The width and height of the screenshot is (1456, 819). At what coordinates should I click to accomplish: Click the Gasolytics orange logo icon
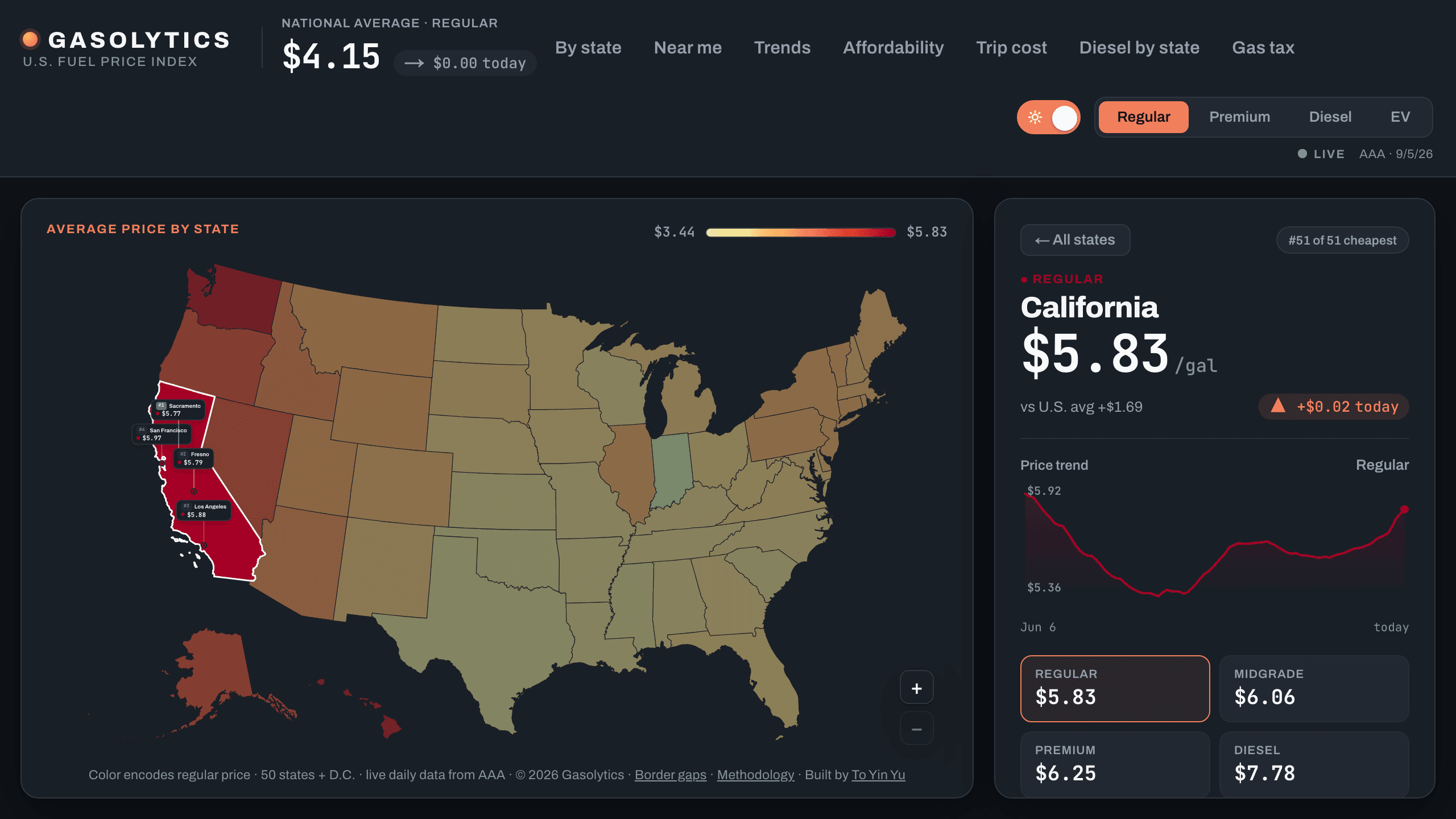tap(30, 39)
